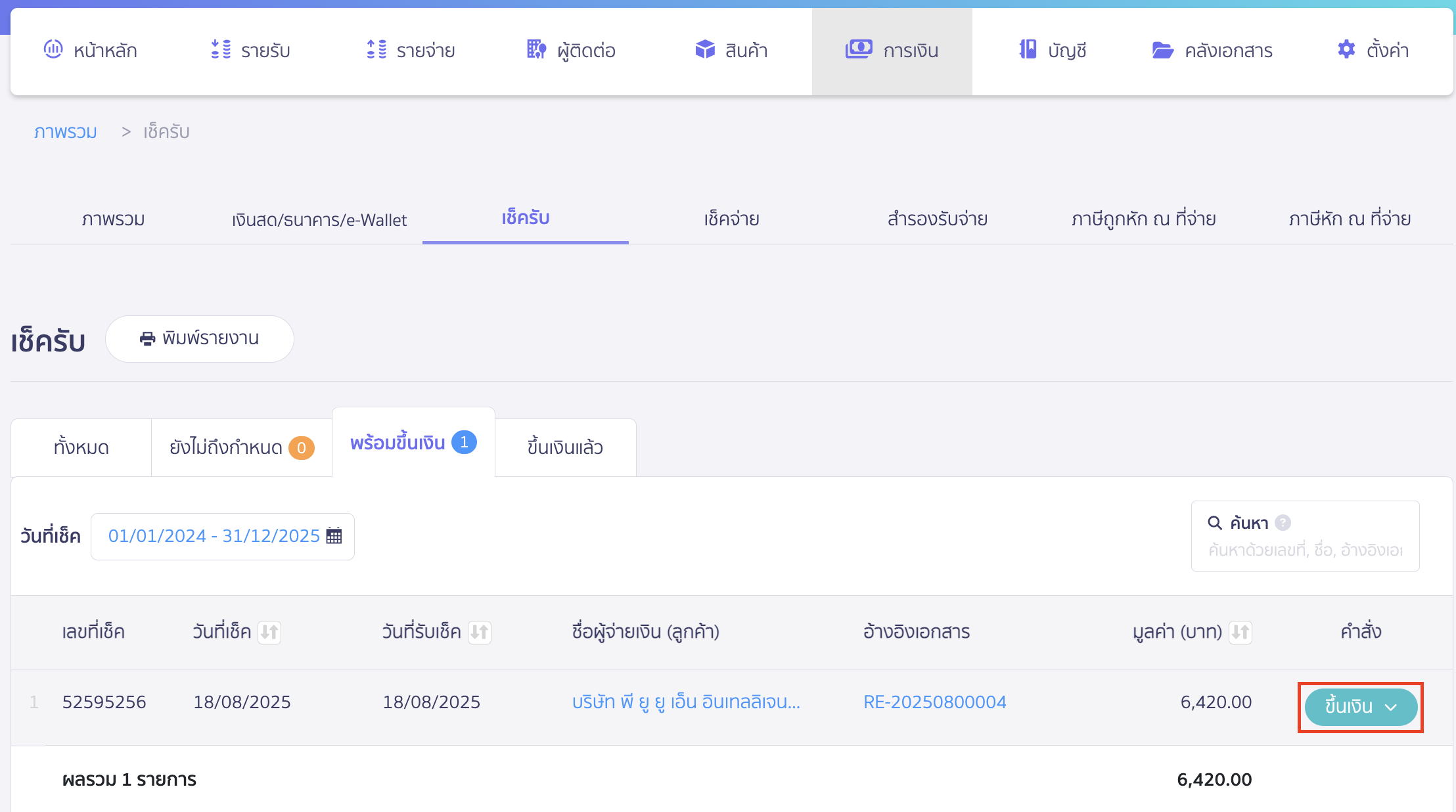Toggle sorting on the วันที่รับเช็ค column
This screenshot has width=1456, height=812.
point(479,632)
